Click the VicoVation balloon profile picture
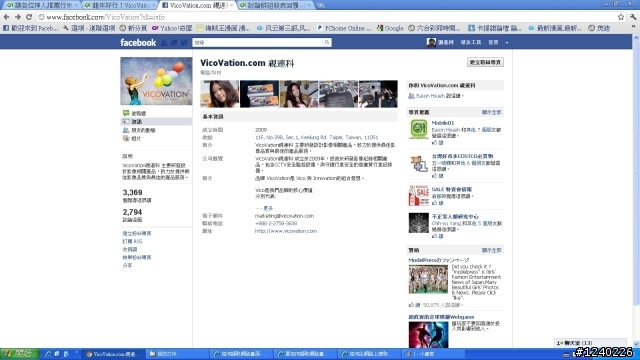 point(156,81)
